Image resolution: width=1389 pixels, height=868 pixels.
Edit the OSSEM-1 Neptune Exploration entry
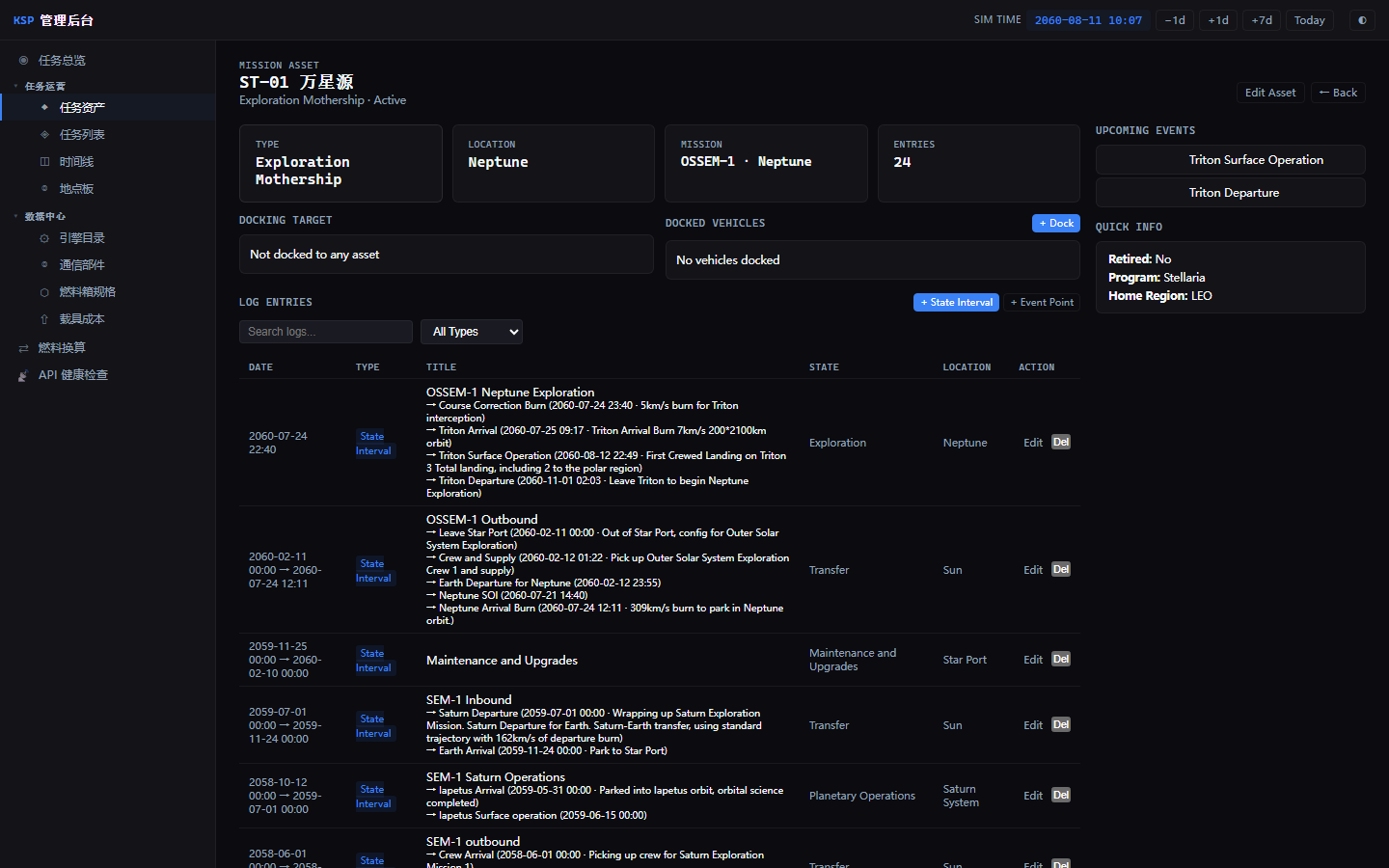click(x=1033, y=443)
